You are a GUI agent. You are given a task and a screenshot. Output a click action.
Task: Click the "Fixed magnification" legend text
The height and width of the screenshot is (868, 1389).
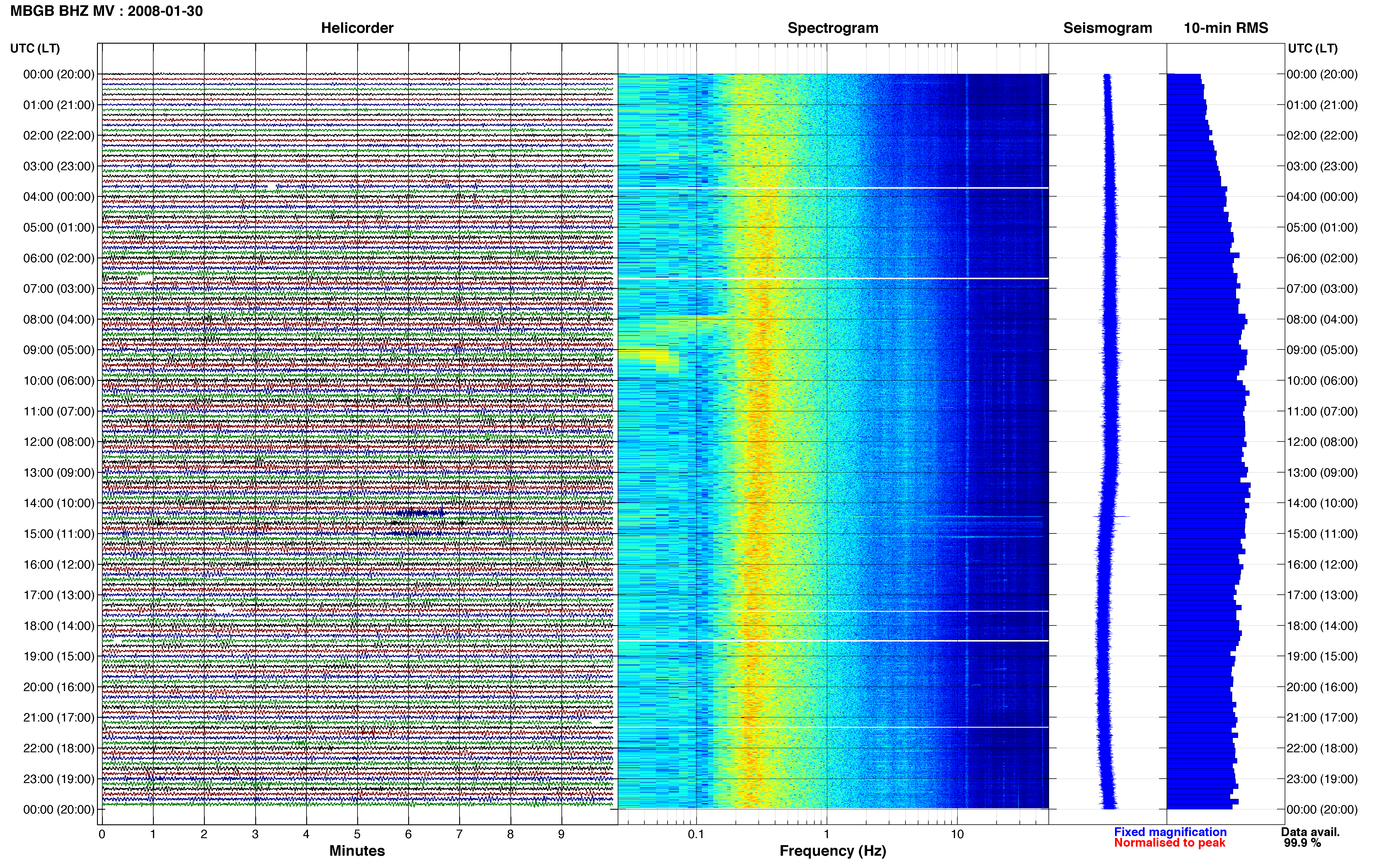[1170, 832]
